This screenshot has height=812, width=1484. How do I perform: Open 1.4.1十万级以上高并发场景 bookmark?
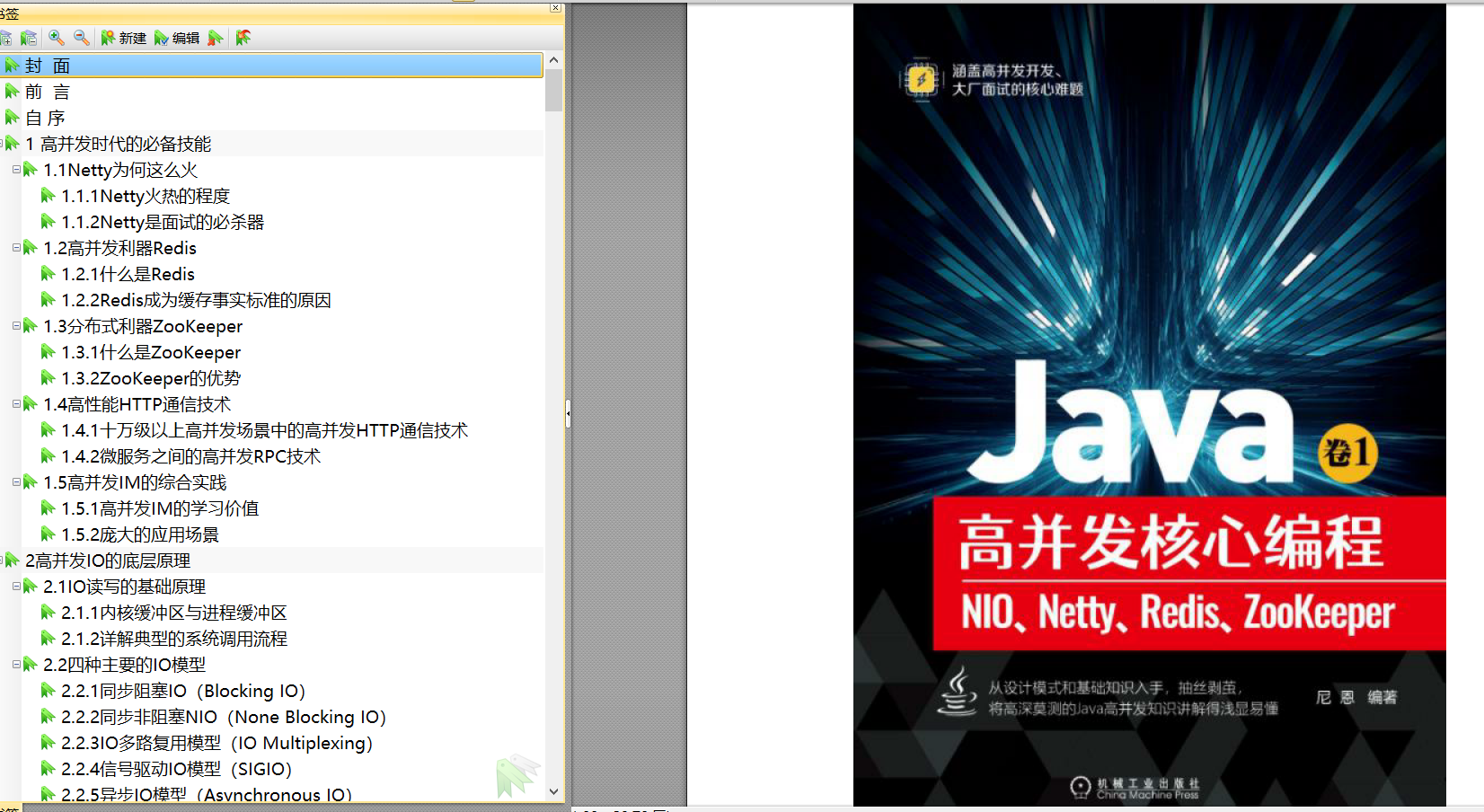pyautogui.click(x=264, y=430)
